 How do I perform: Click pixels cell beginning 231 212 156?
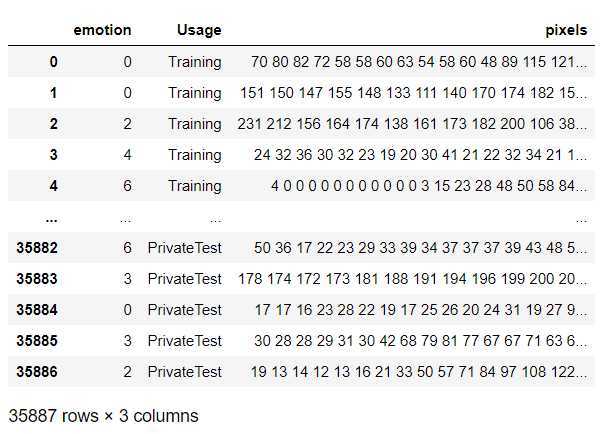click(x=412, y=124)
